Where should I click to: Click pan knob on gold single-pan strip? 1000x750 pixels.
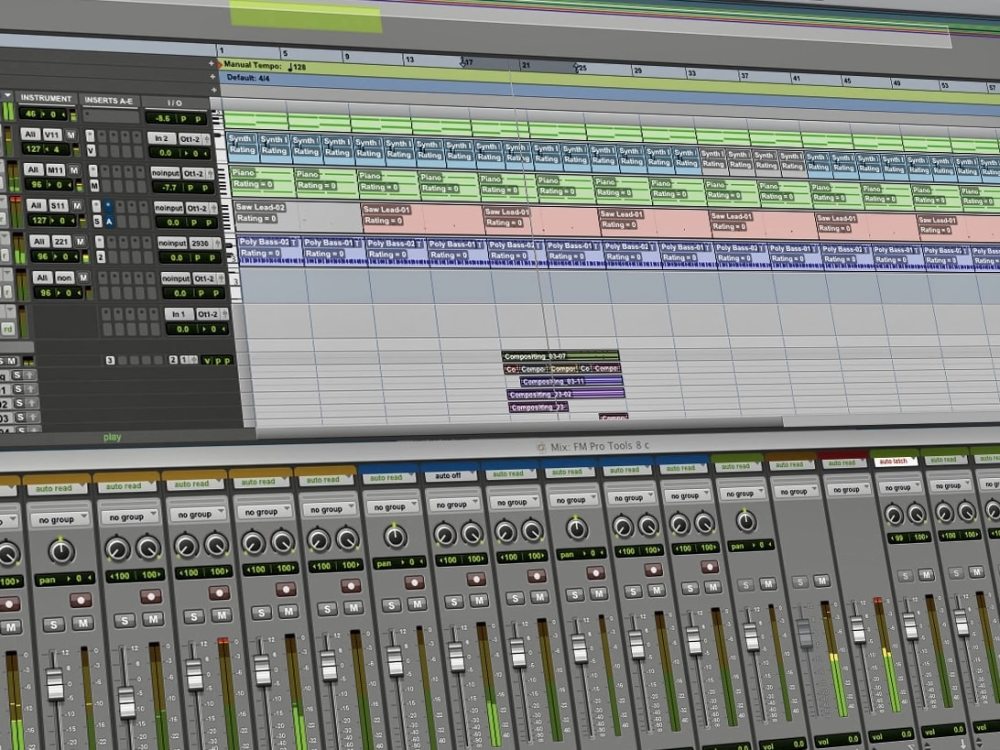coord(61,550)
